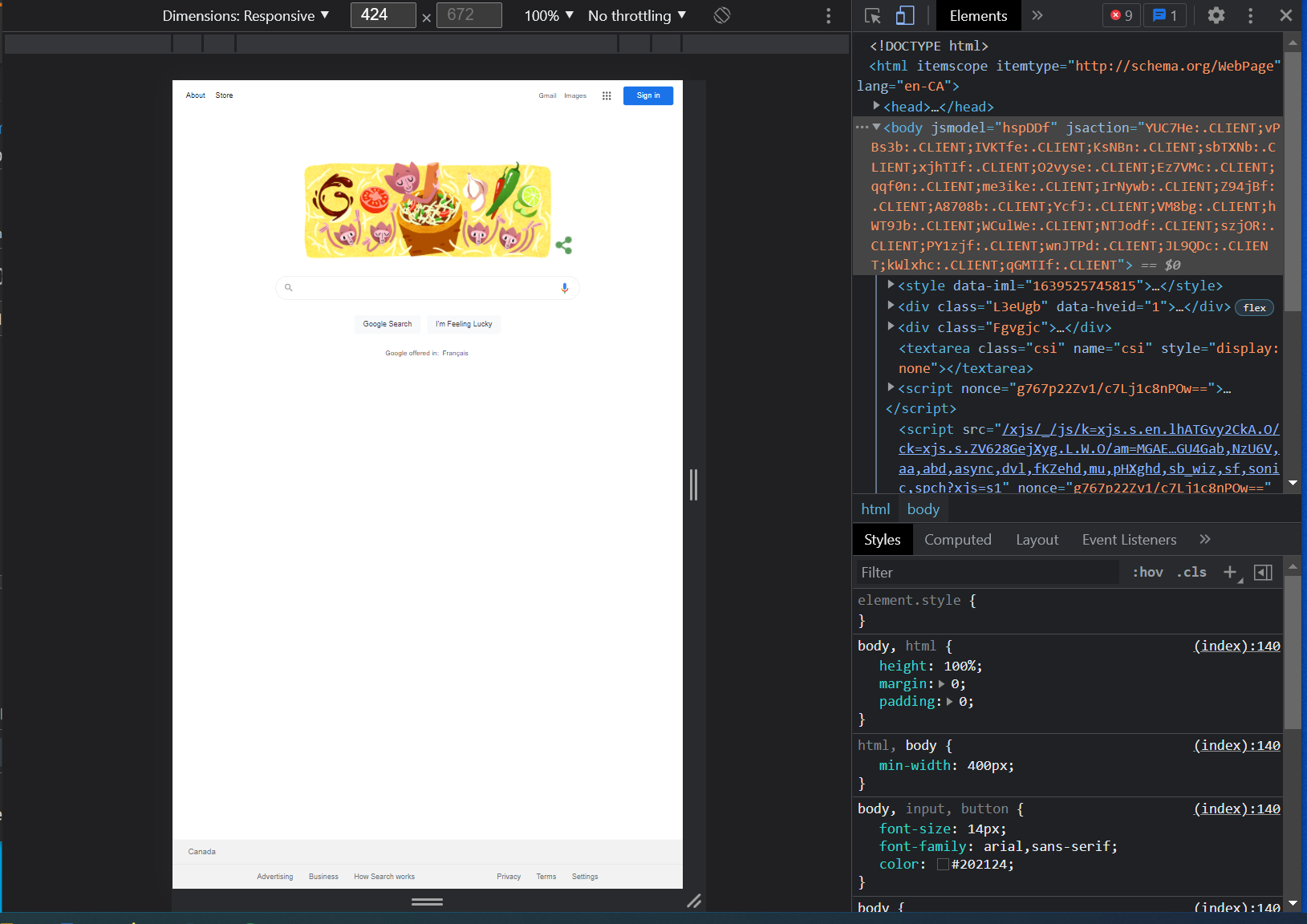
Task: Add a new style rule
Action: (1230, 572)
